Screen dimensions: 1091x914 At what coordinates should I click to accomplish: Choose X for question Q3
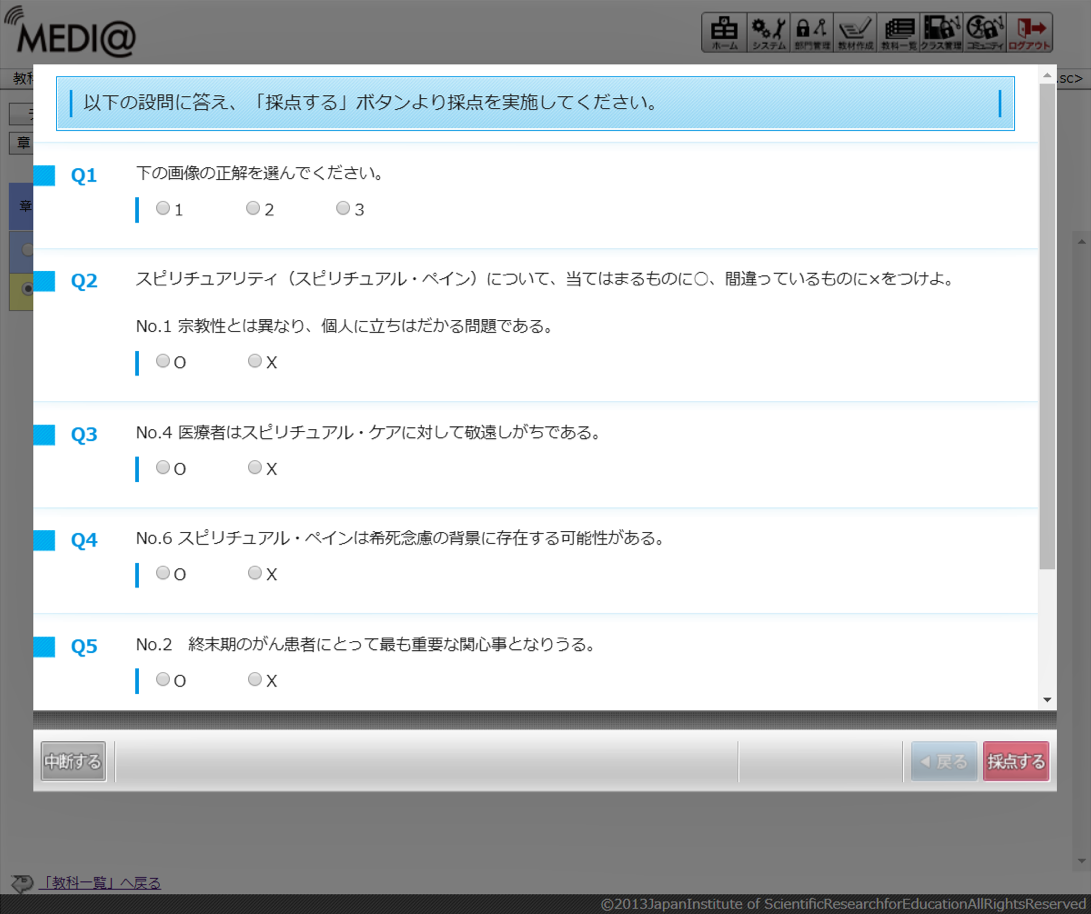(x=255, y=467)
